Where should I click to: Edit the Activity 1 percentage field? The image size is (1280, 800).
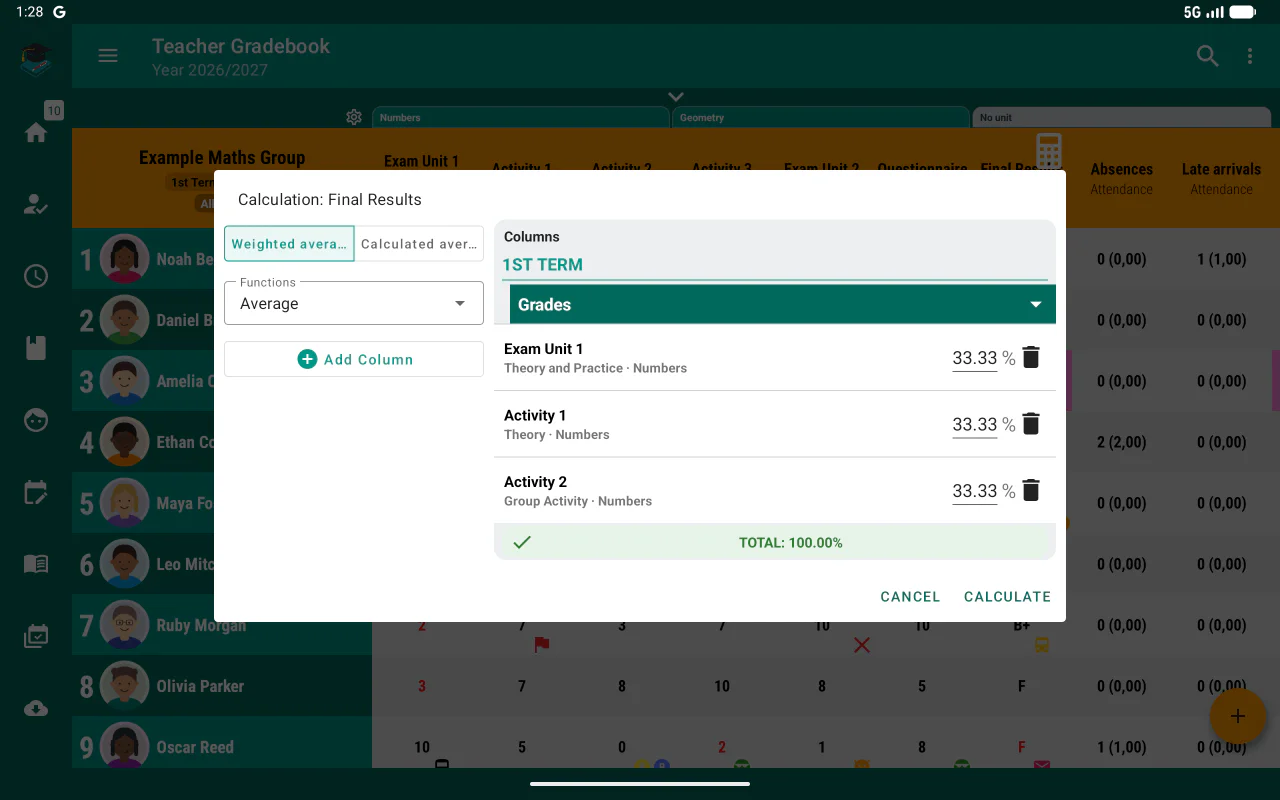975,425
